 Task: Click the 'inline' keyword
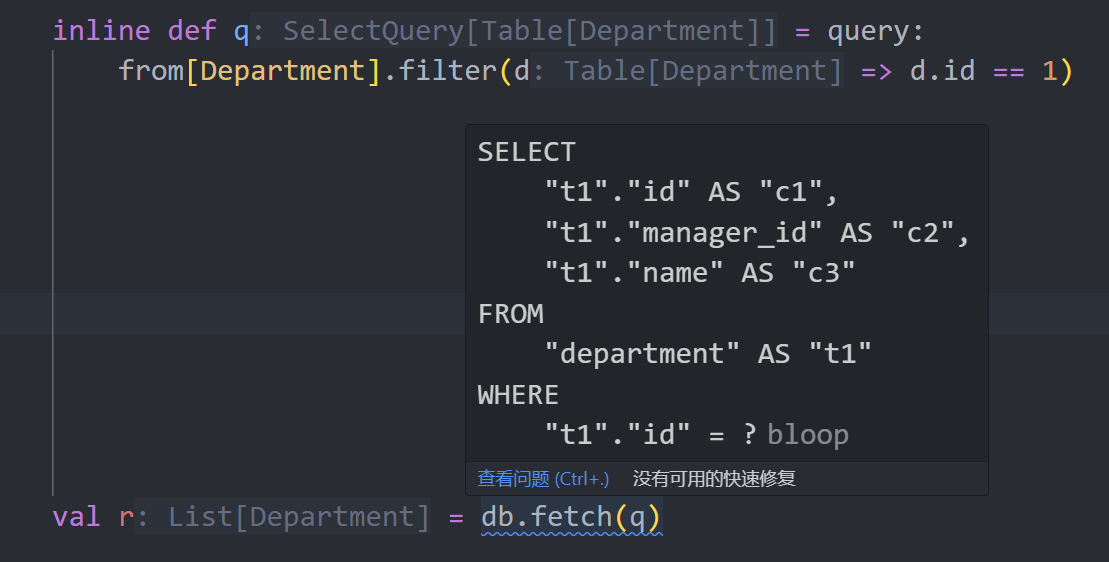coord(102,31)
